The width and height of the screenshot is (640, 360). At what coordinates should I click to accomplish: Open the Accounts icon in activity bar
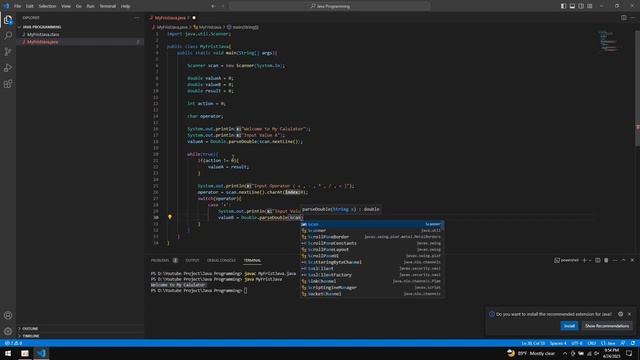point(8,315)
